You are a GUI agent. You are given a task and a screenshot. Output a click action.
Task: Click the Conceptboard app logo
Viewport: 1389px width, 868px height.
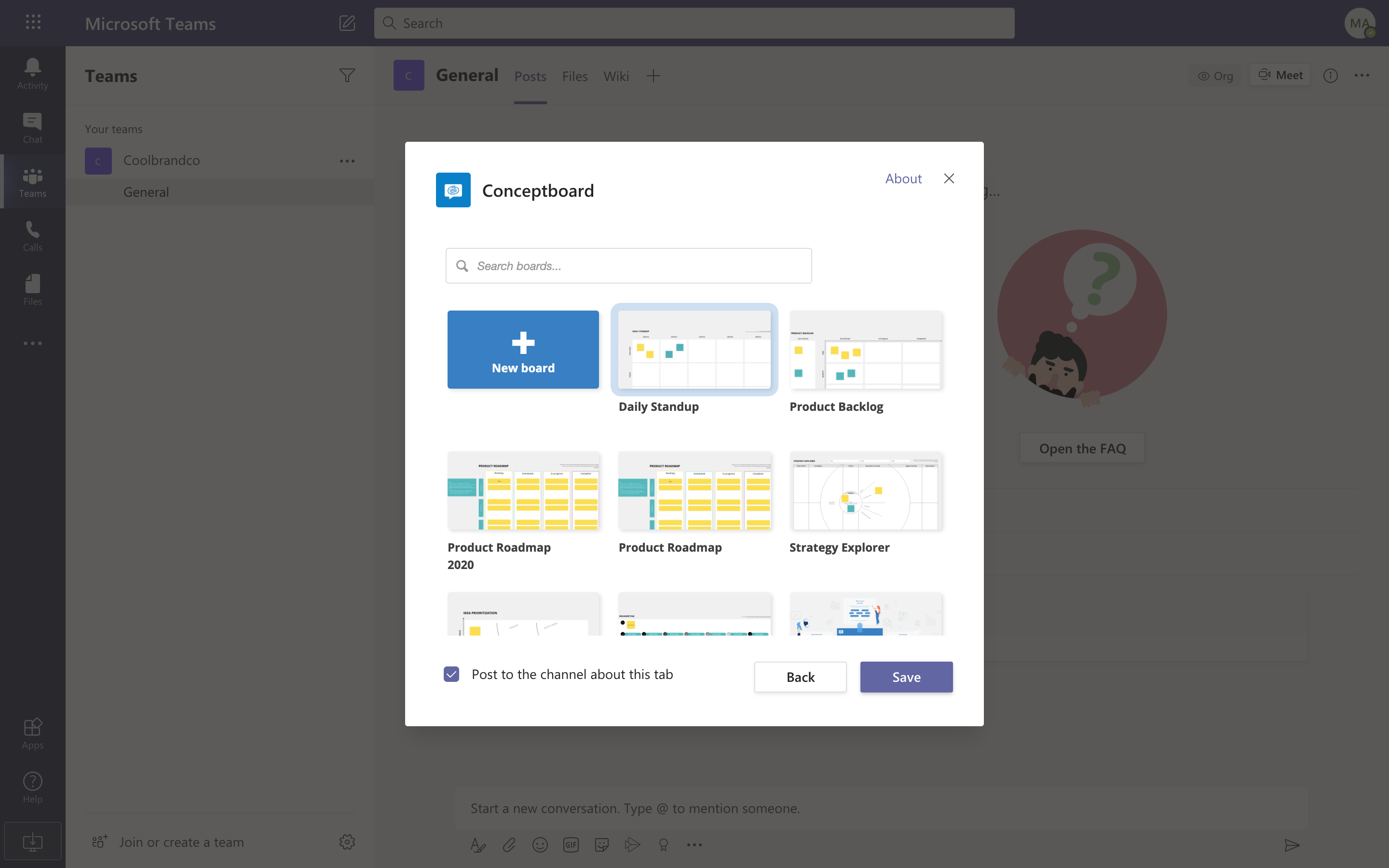[x=453, y=190]
